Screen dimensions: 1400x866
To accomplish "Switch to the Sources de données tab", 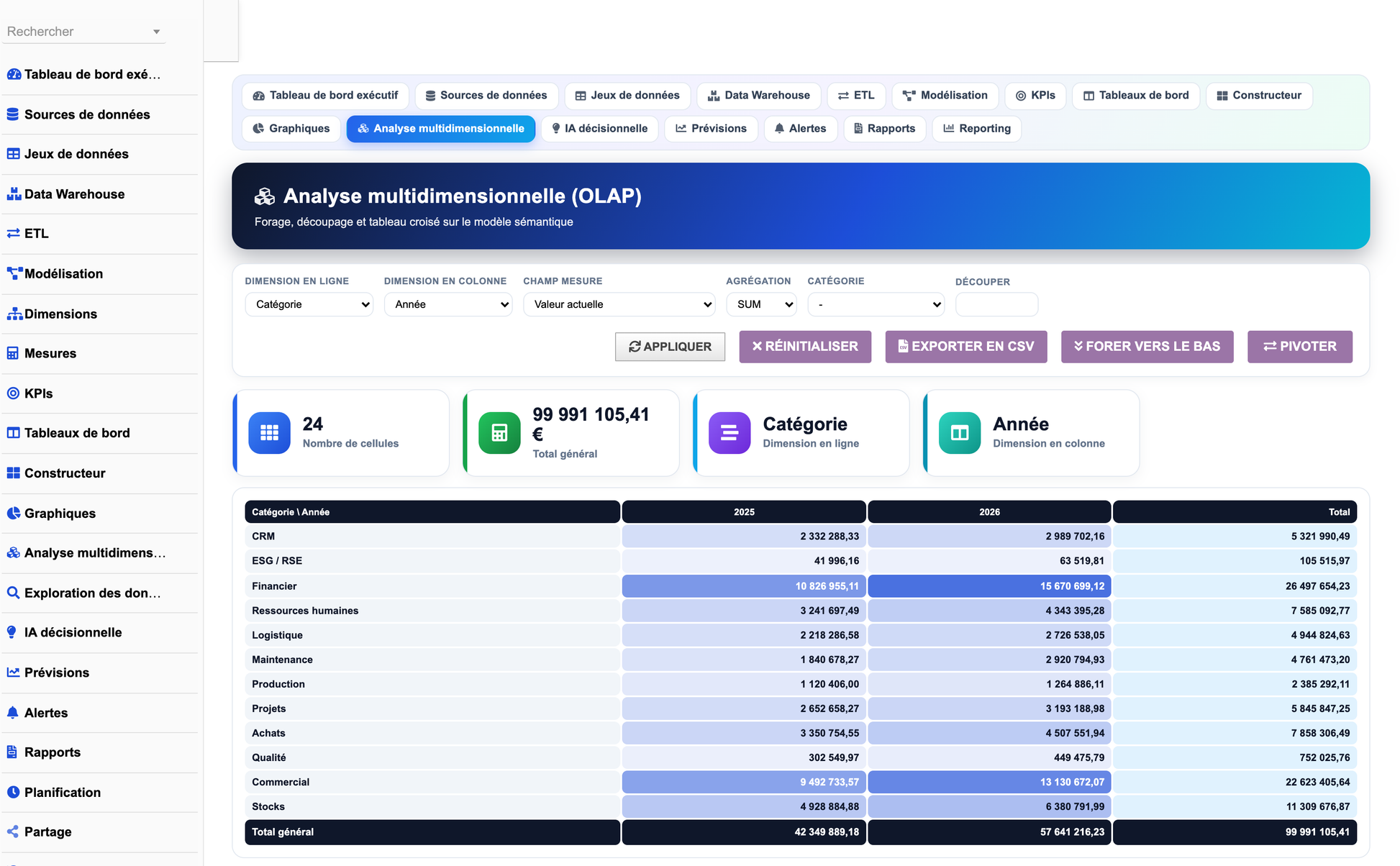I will coord(486,95).
